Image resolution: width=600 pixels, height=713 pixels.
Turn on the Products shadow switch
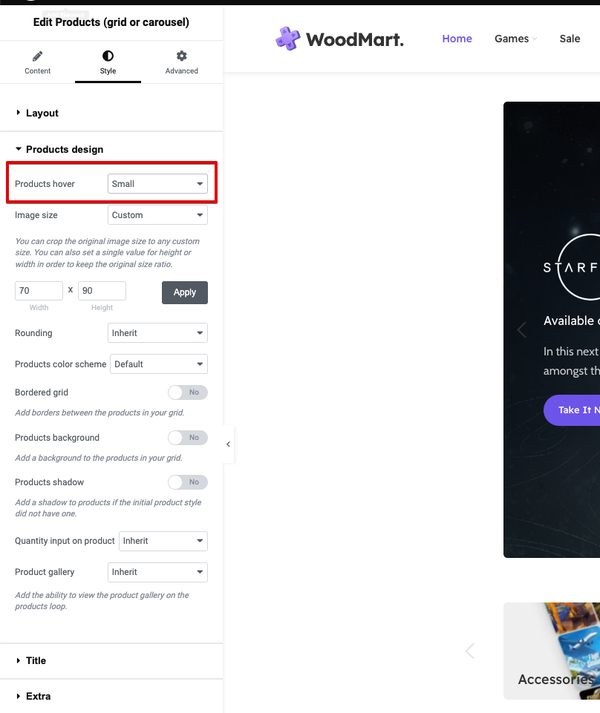(x=188, y=482)
